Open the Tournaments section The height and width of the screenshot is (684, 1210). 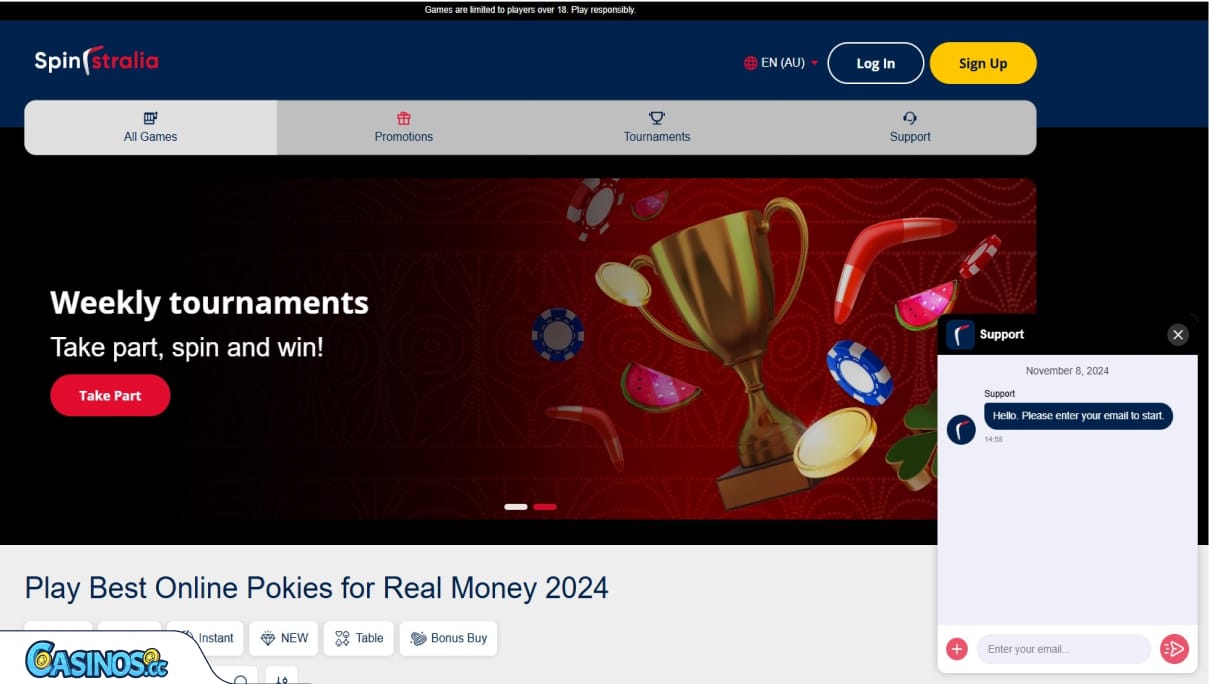656,127
